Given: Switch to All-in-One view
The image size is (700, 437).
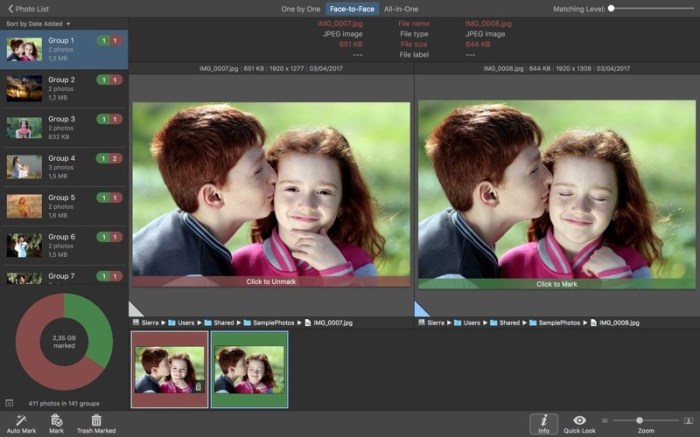Looking at the screenshot, I should point(401,9).
